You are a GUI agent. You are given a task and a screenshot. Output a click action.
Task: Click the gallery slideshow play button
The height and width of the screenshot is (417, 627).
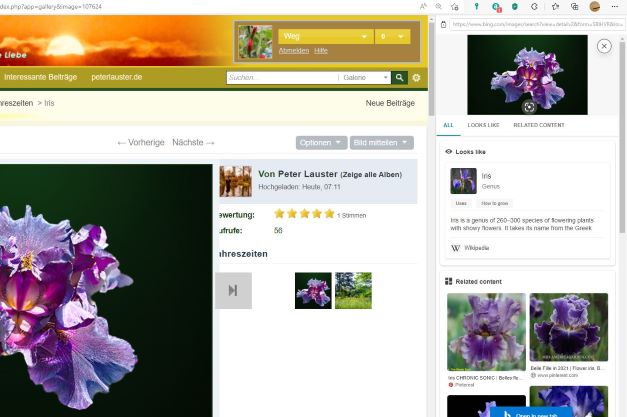point(233,290)
